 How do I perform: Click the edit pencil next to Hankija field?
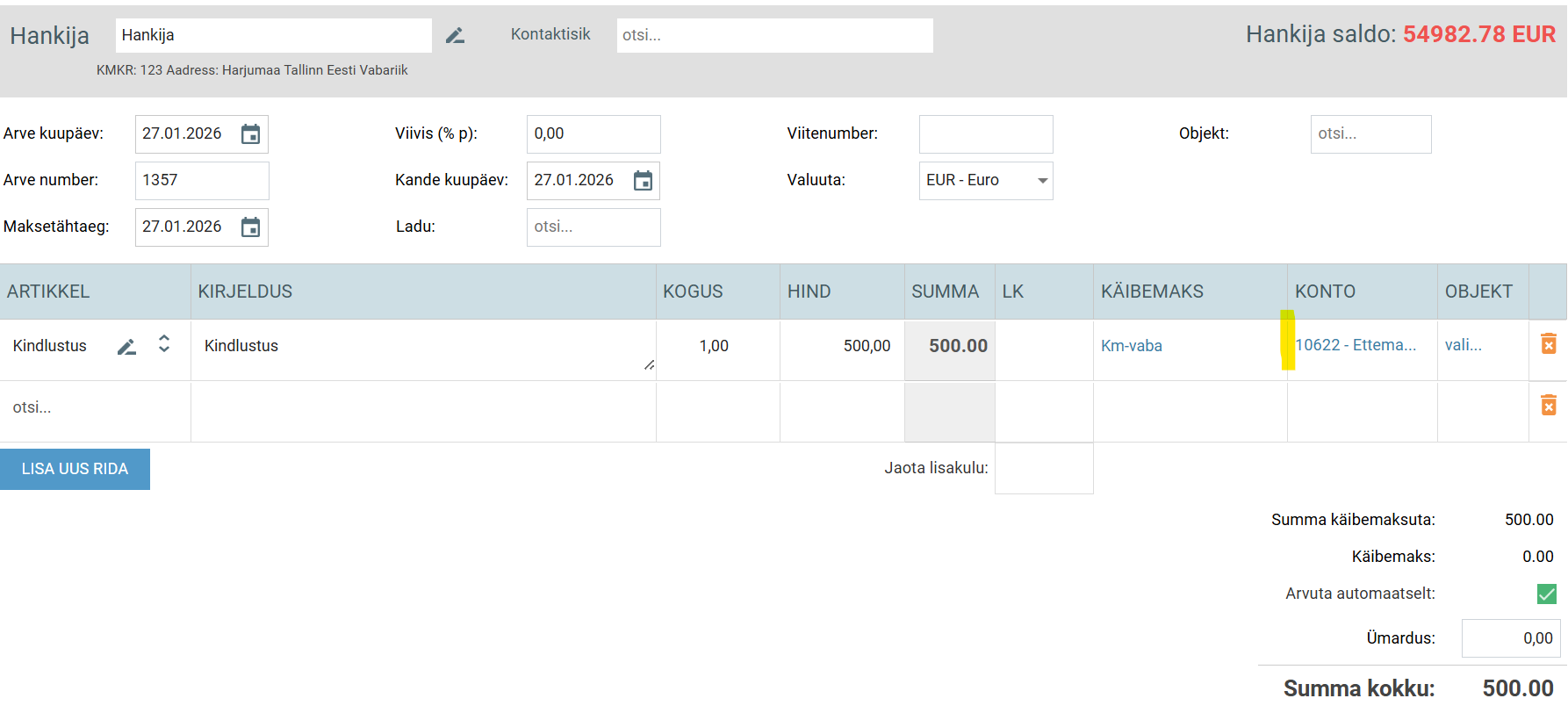pos(455,36)
